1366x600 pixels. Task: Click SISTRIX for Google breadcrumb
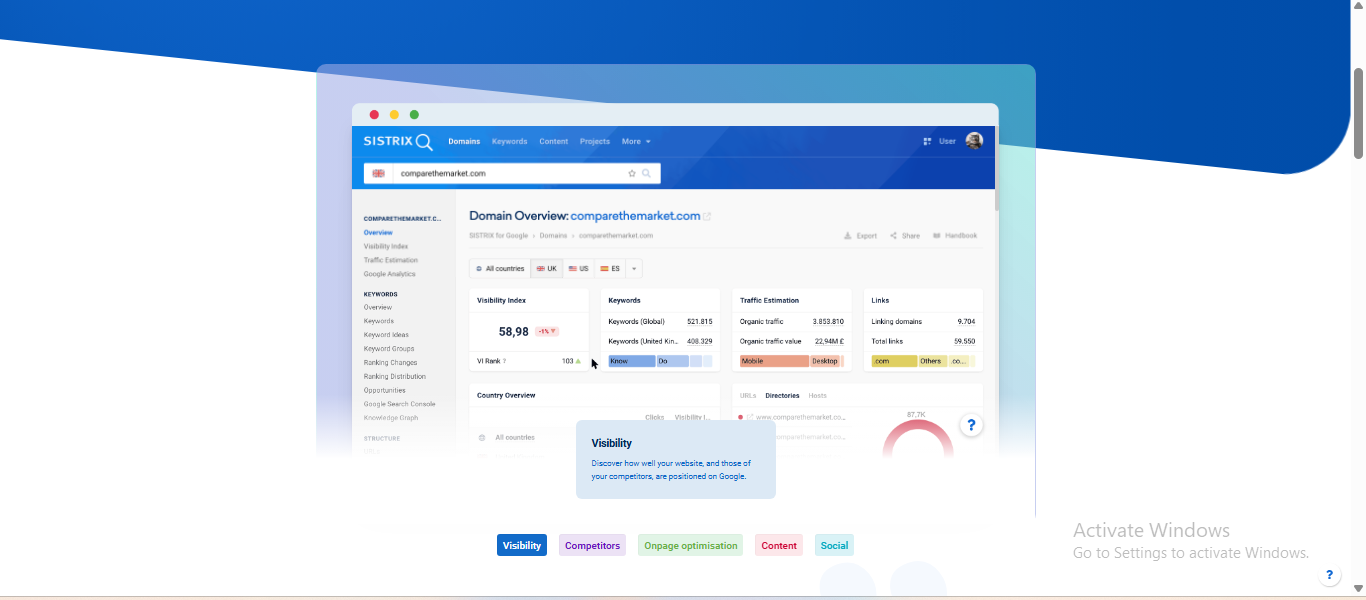click(498, 236)
